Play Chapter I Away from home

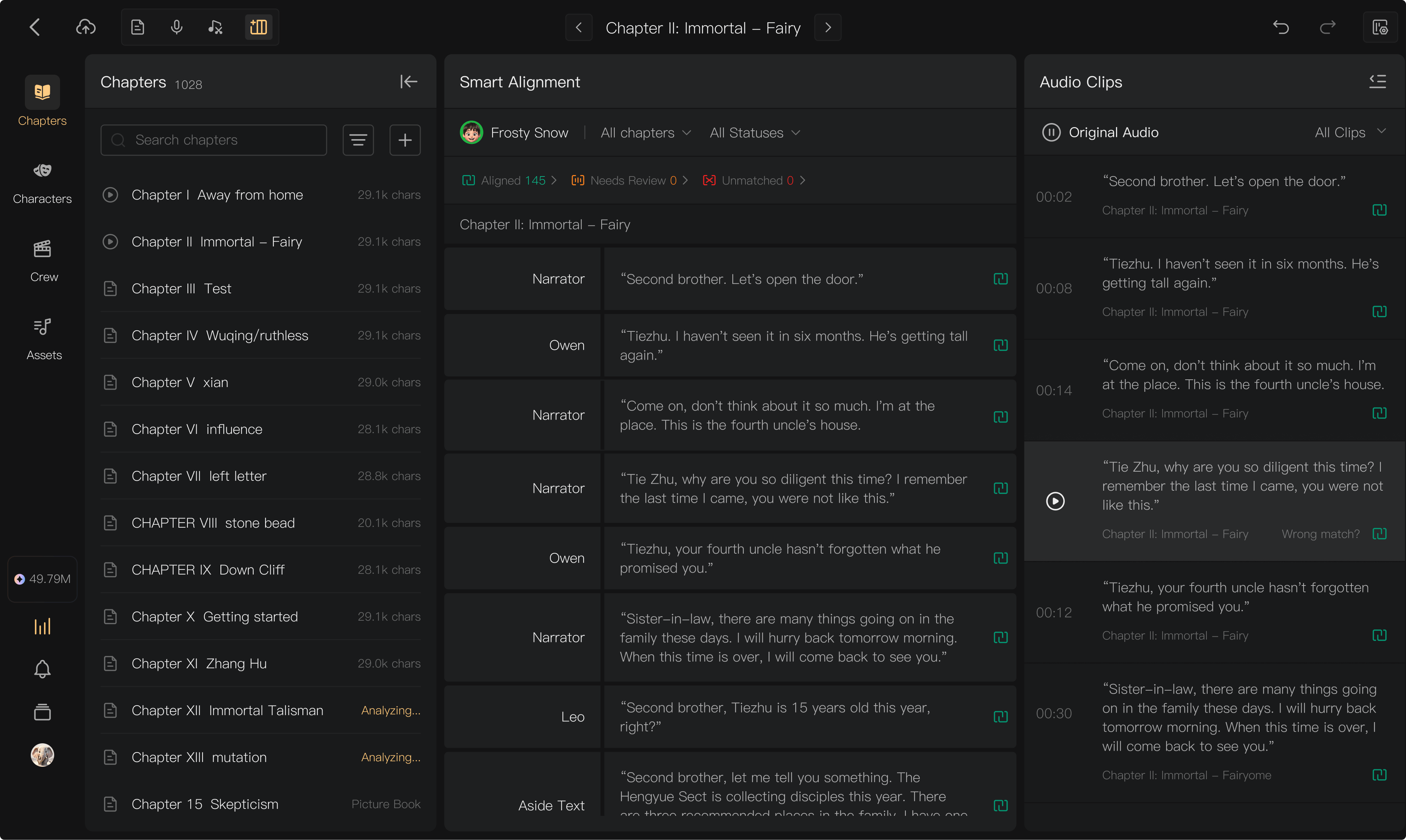(x=110, y=195)
